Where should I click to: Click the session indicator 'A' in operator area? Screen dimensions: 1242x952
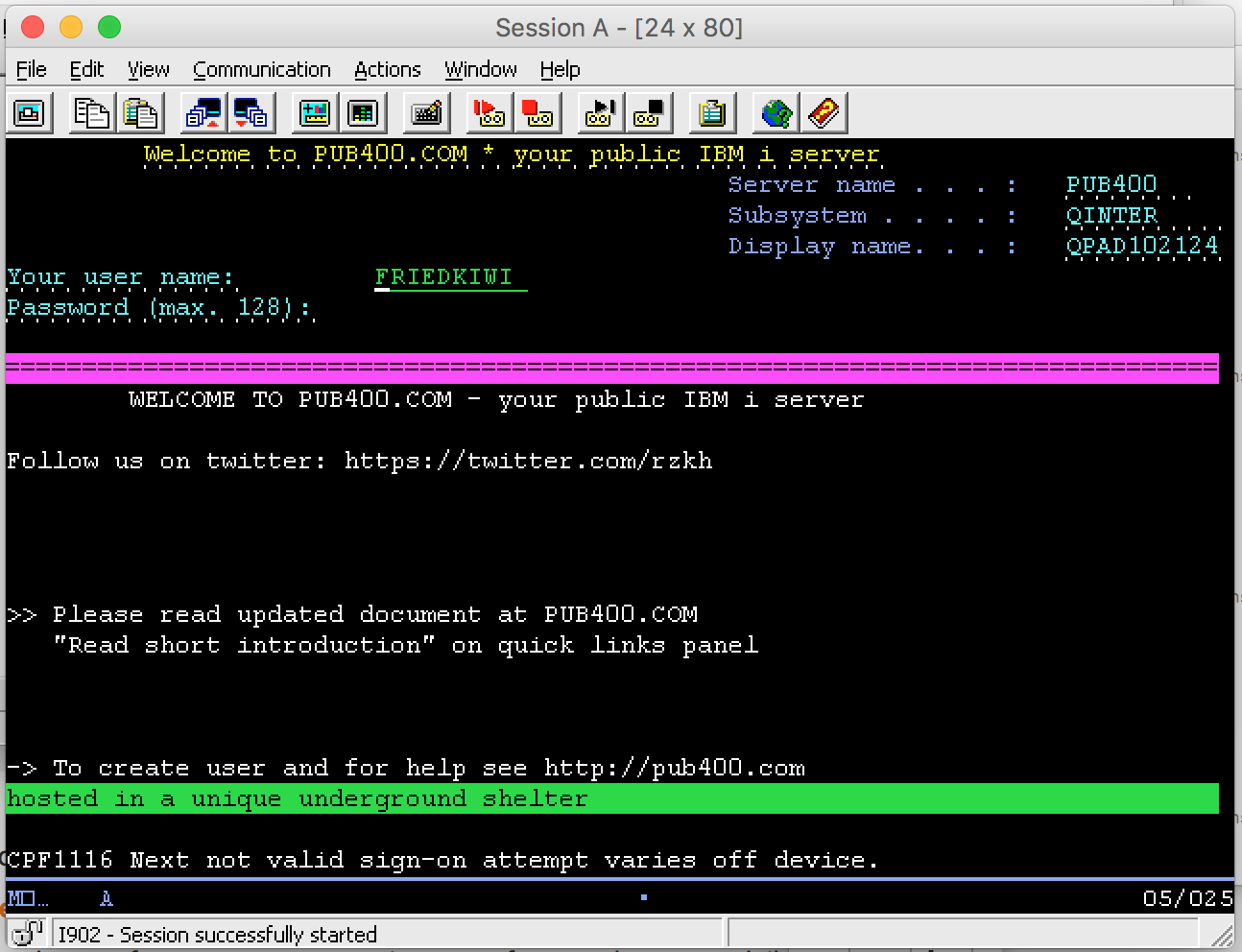(x=107, y=898)
